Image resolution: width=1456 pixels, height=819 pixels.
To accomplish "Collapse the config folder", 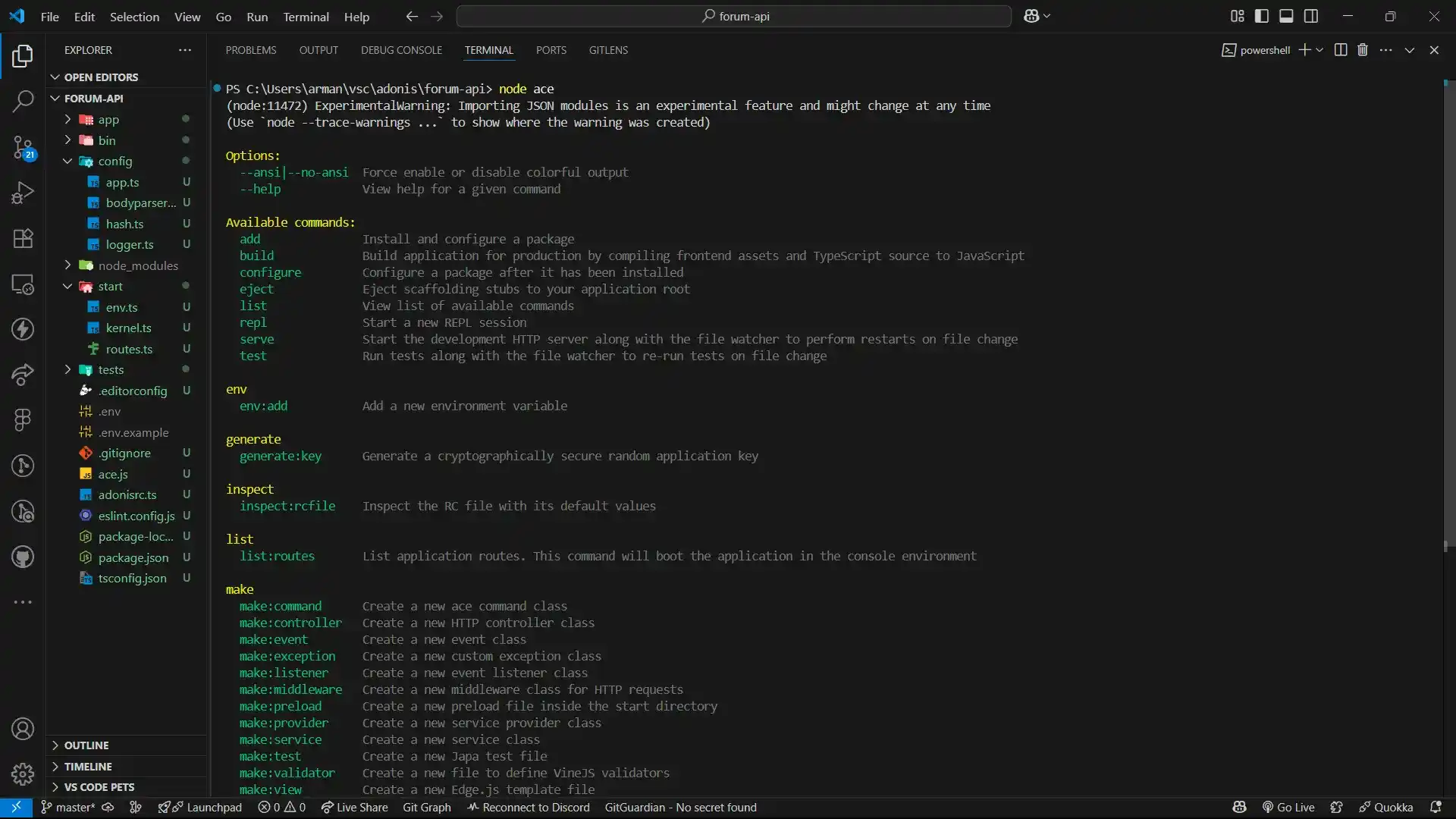I will coord(126,161).
